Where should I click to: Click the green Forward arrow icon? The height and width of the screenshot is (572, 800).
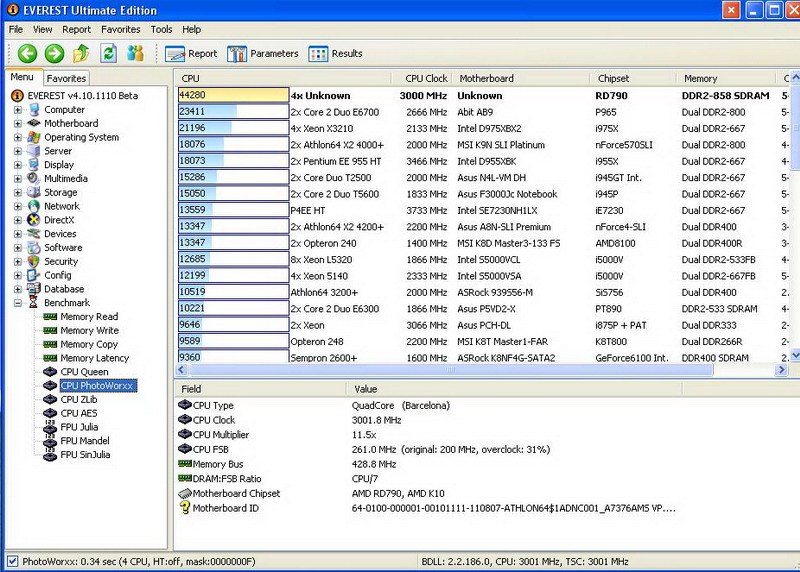click(55, 54)
